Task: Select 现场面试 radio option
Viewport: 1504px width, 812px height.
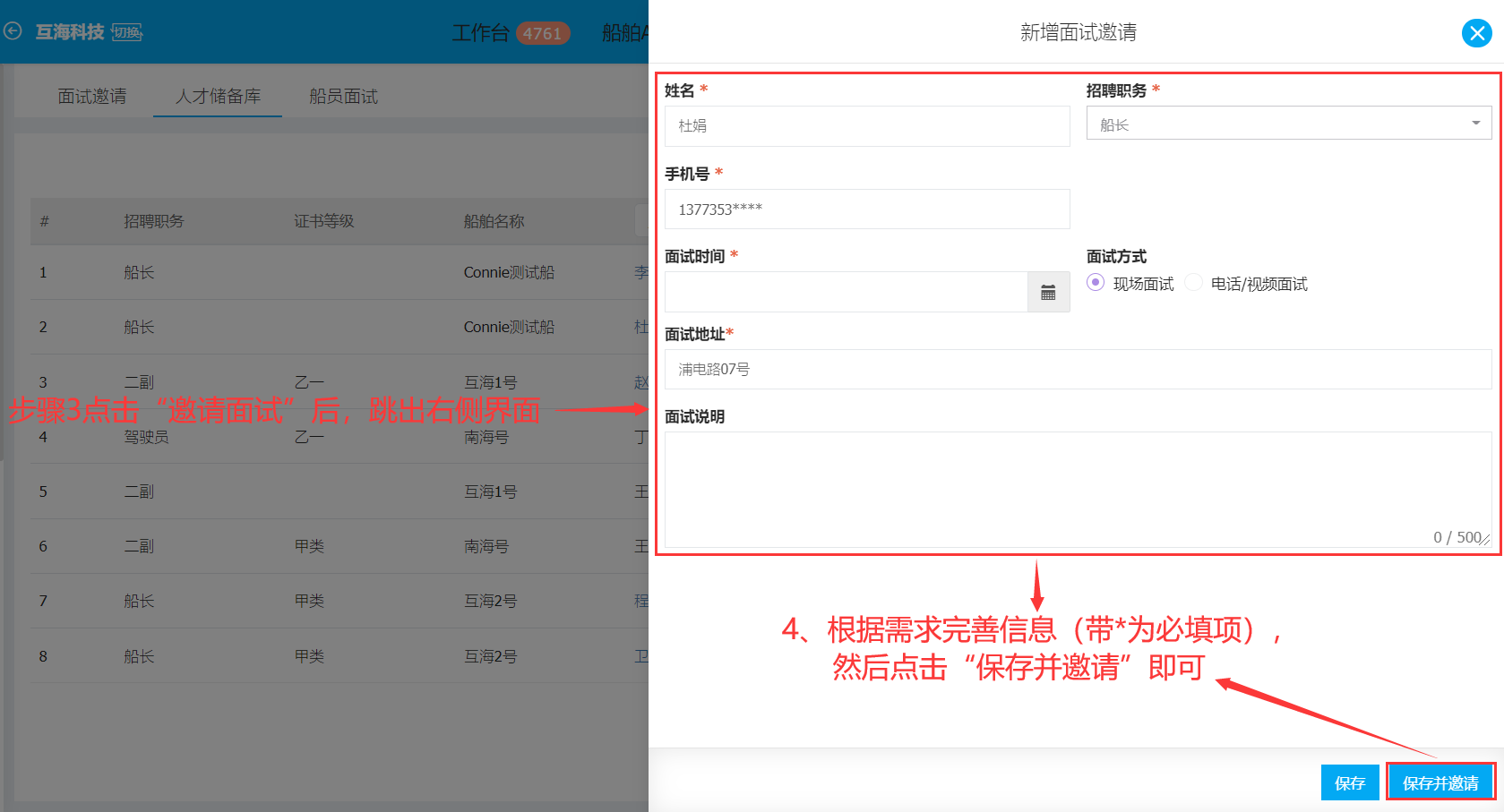Action: [x=1095, y=283]
